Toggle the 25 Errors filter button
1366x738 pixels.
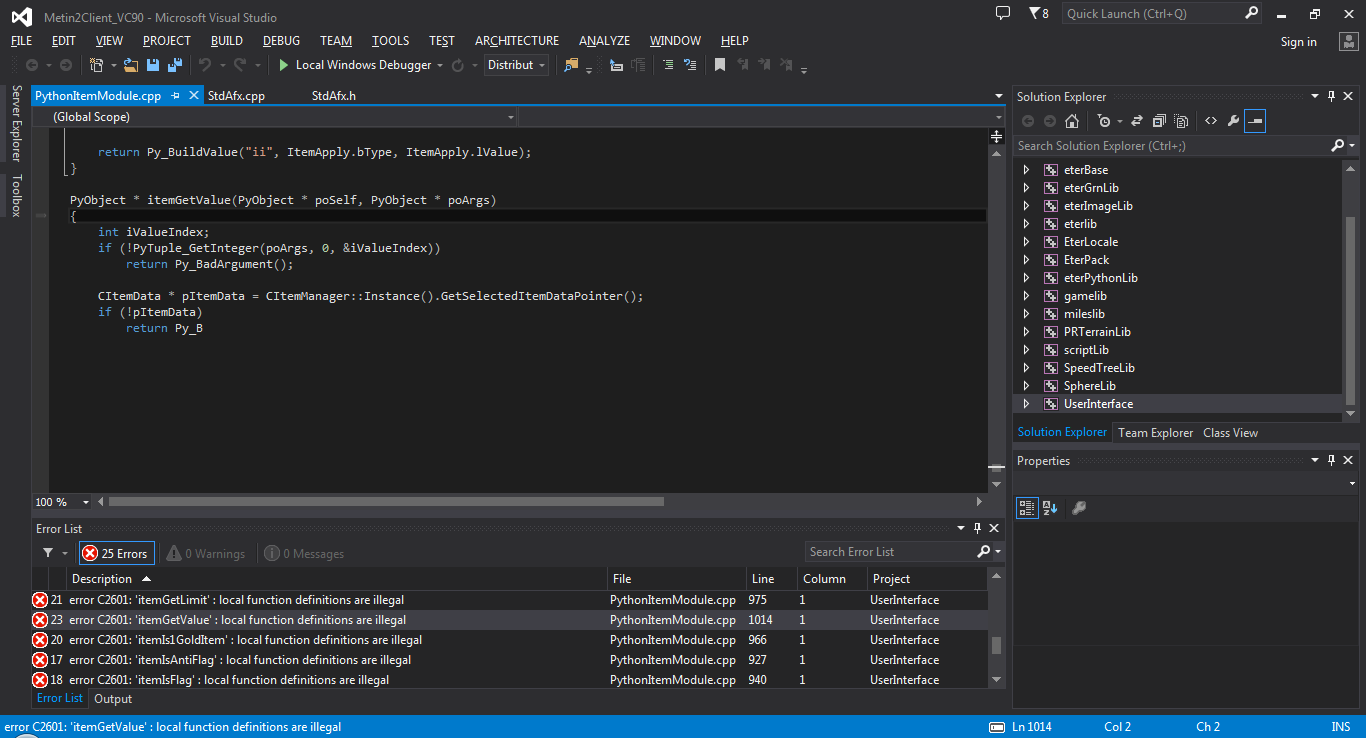[115, 553]
